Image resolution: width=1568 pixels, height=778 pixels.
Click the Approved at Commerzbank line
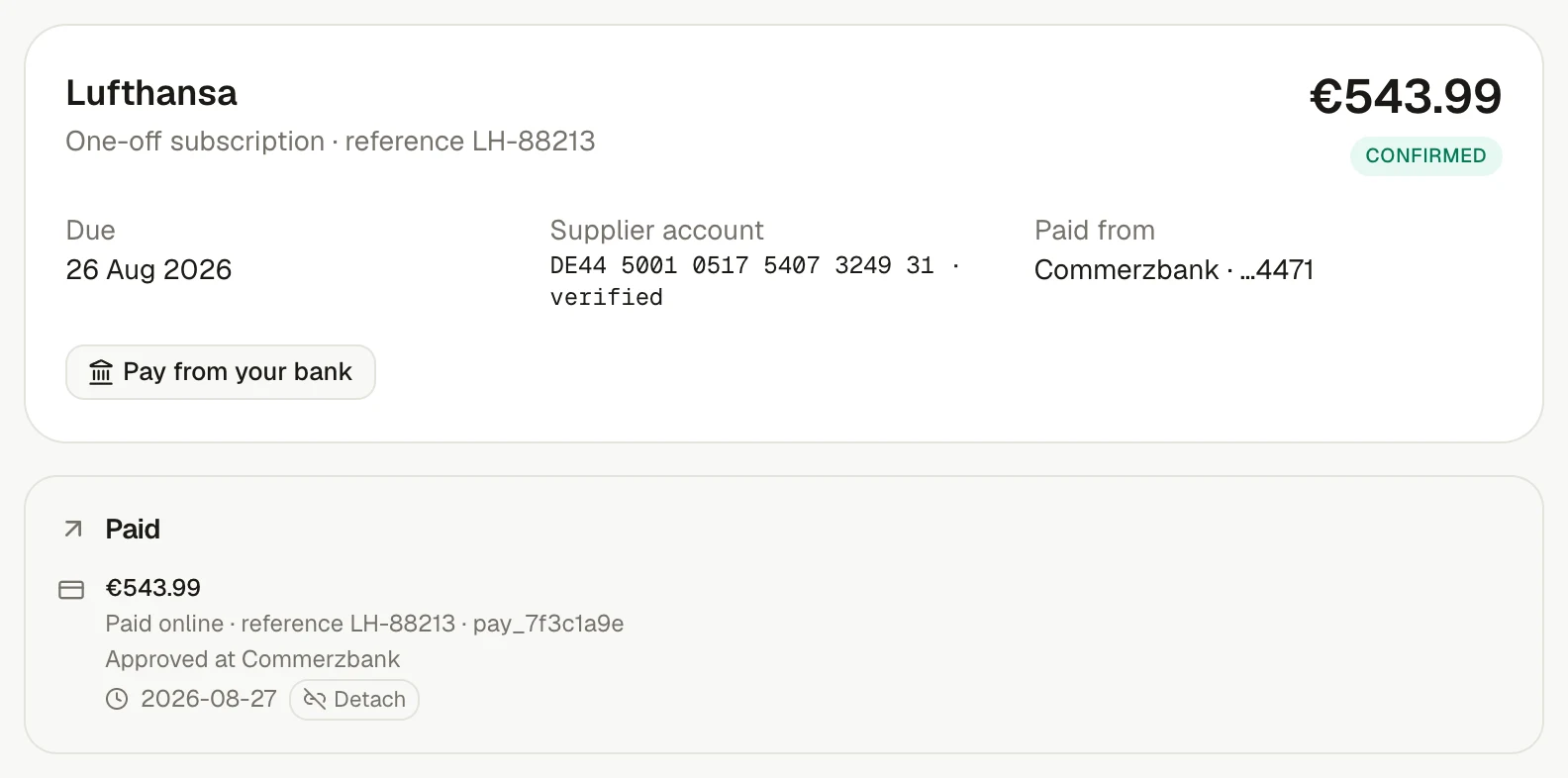point(252,659)
